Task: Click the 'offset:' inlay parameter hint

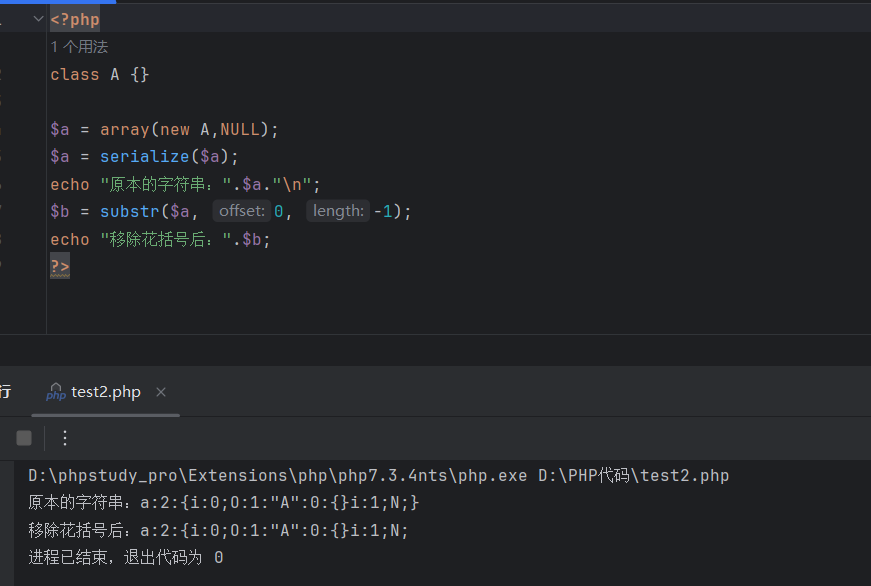Action: click(242, 211)
